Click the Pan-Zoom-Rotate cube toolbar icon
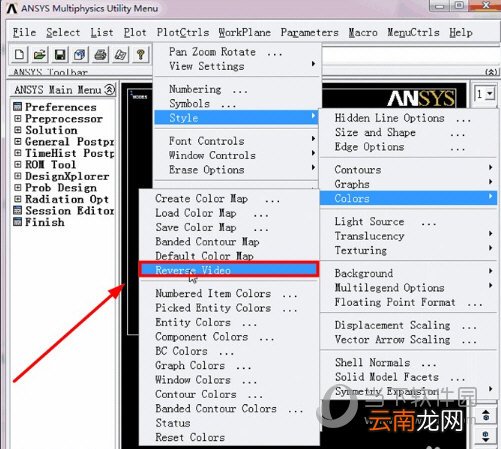 click(80, 54)
